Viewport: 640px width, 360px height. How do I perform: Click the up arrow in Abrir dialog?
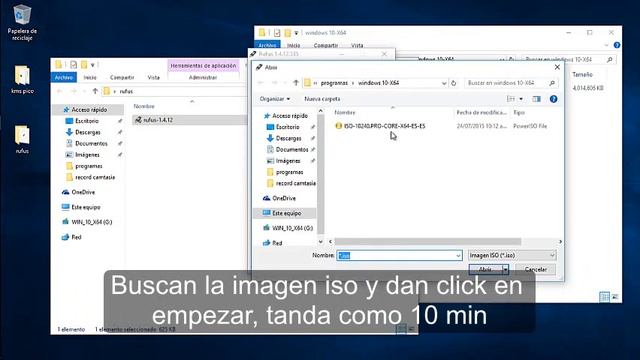tap(296, 83)
